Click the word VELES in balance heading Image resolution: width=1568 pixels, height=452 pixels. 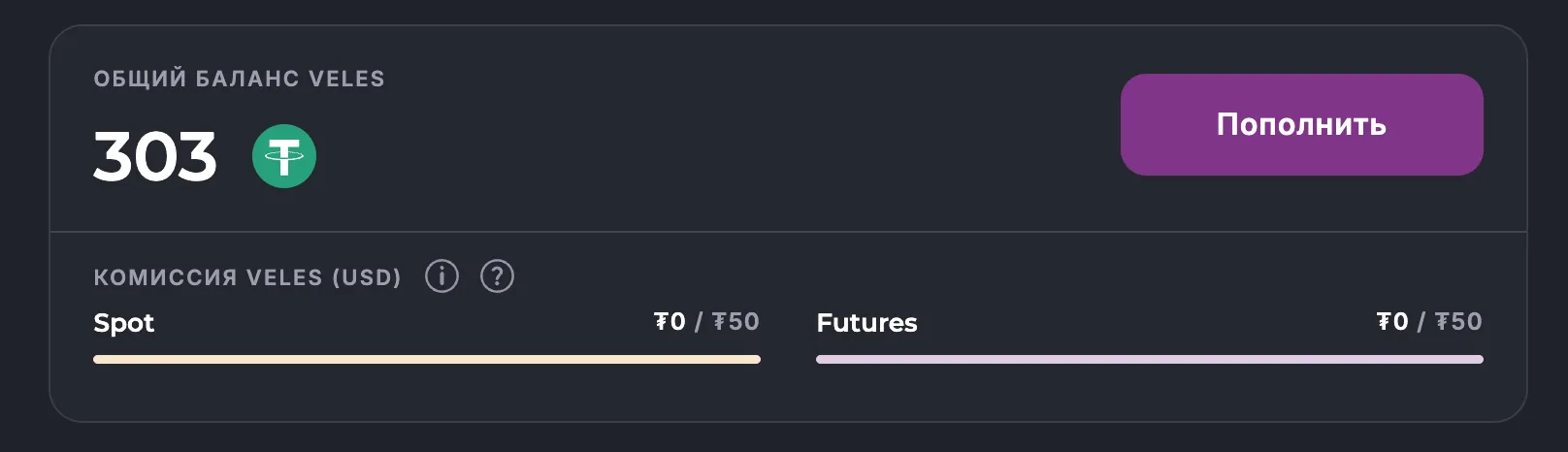[x=346, y=79]
